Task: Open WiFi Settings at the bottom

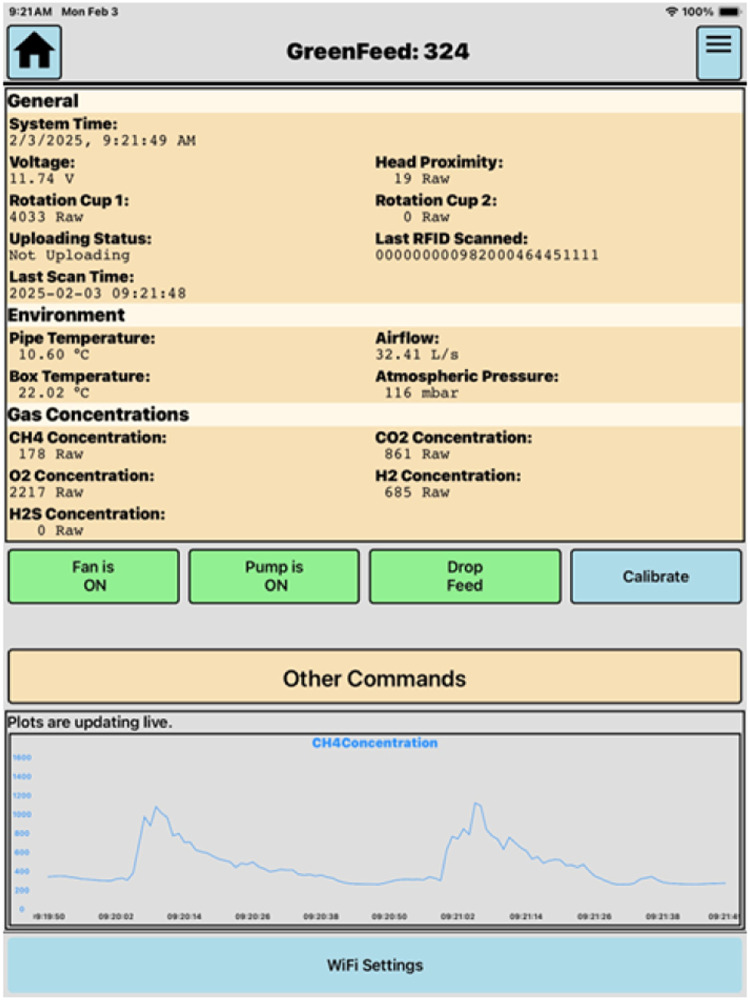Action: coord(374,966)
